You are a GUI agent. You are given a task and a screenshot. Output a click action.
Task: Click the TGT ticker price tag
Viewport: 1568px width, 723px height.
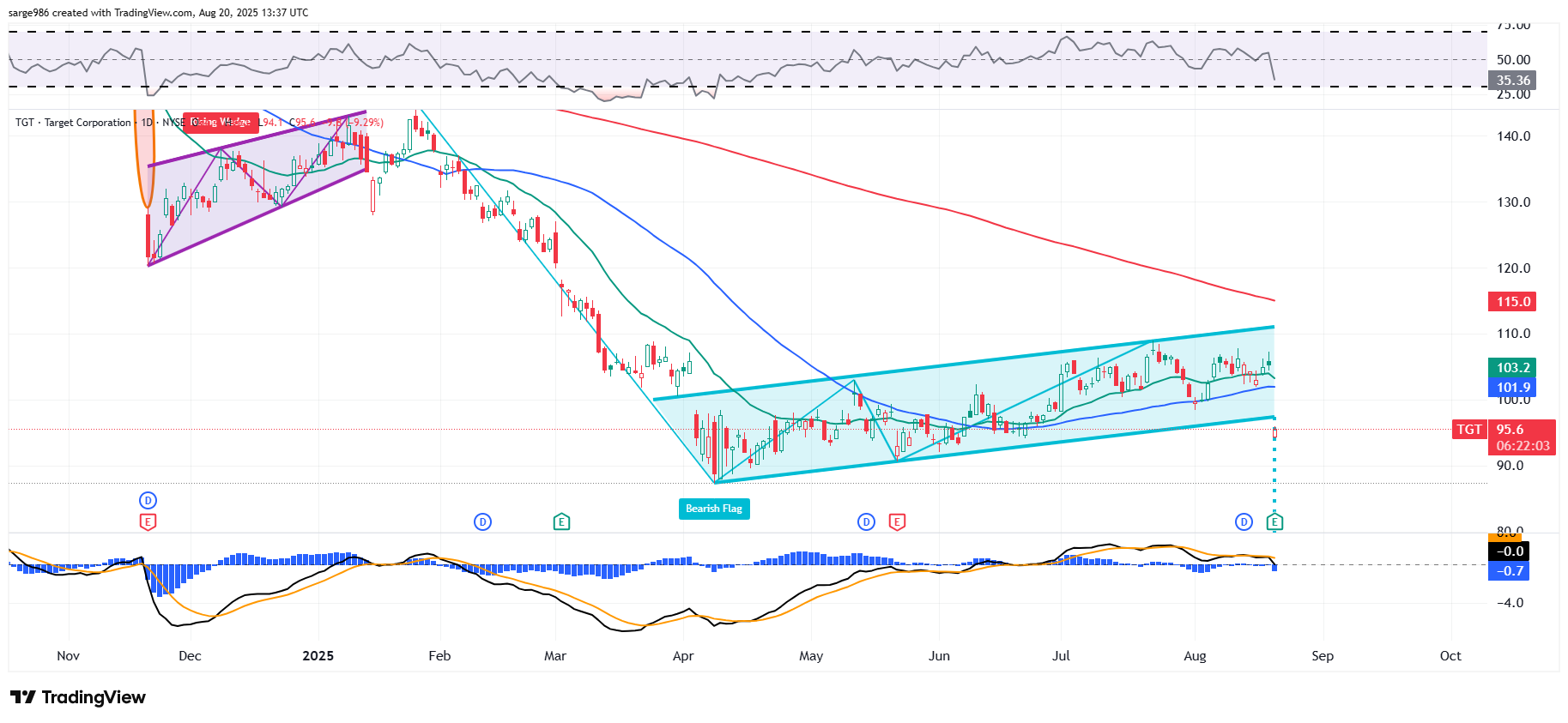click(1468, 430)
